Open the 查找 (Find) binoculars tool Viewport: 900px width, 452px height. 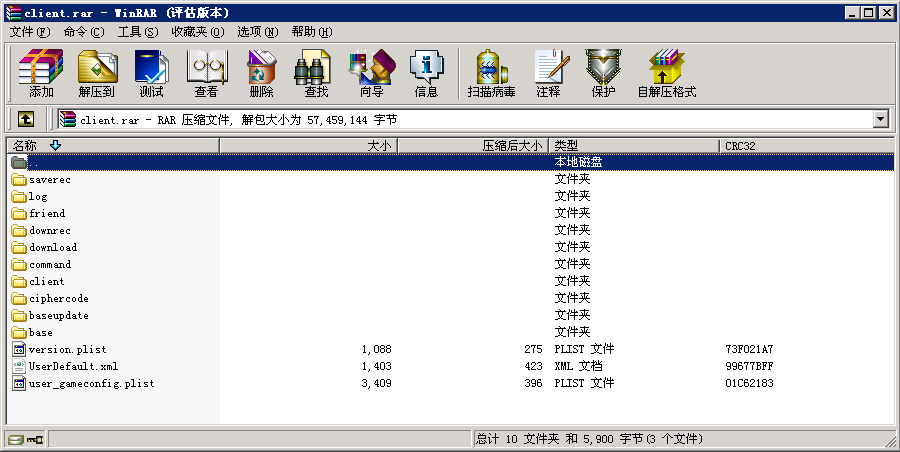tap(316, 73)
